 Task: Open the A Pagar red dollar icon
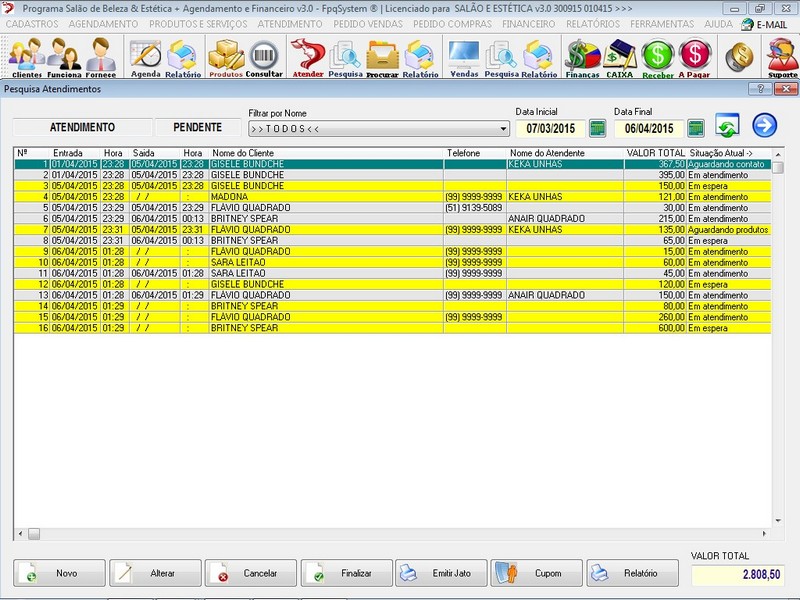tap(694, 58)
